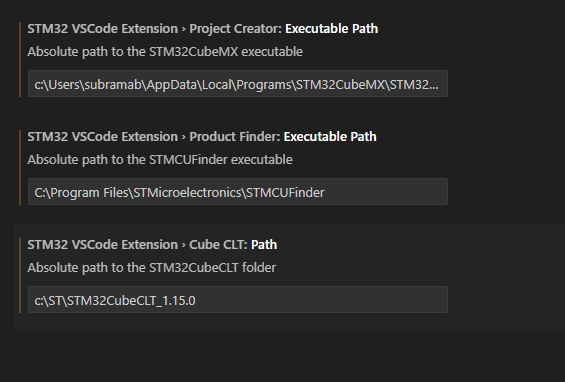Screen dimensions: 565x382
Task: Click the modified indicator bar beside Project Creator
Action: (x=20, y=59)
